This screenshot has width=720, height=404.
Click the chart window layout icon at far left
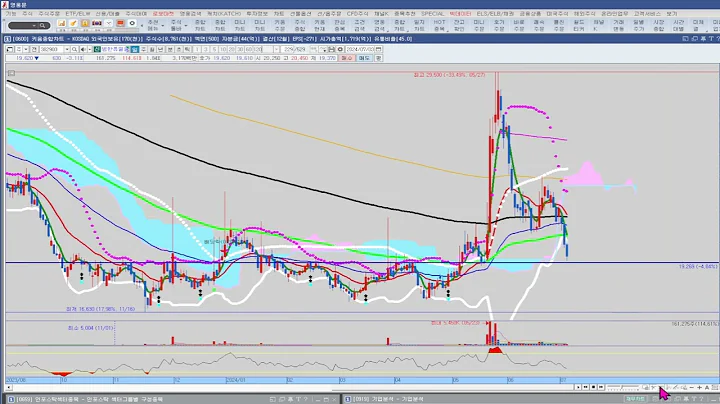coord(10,49)
